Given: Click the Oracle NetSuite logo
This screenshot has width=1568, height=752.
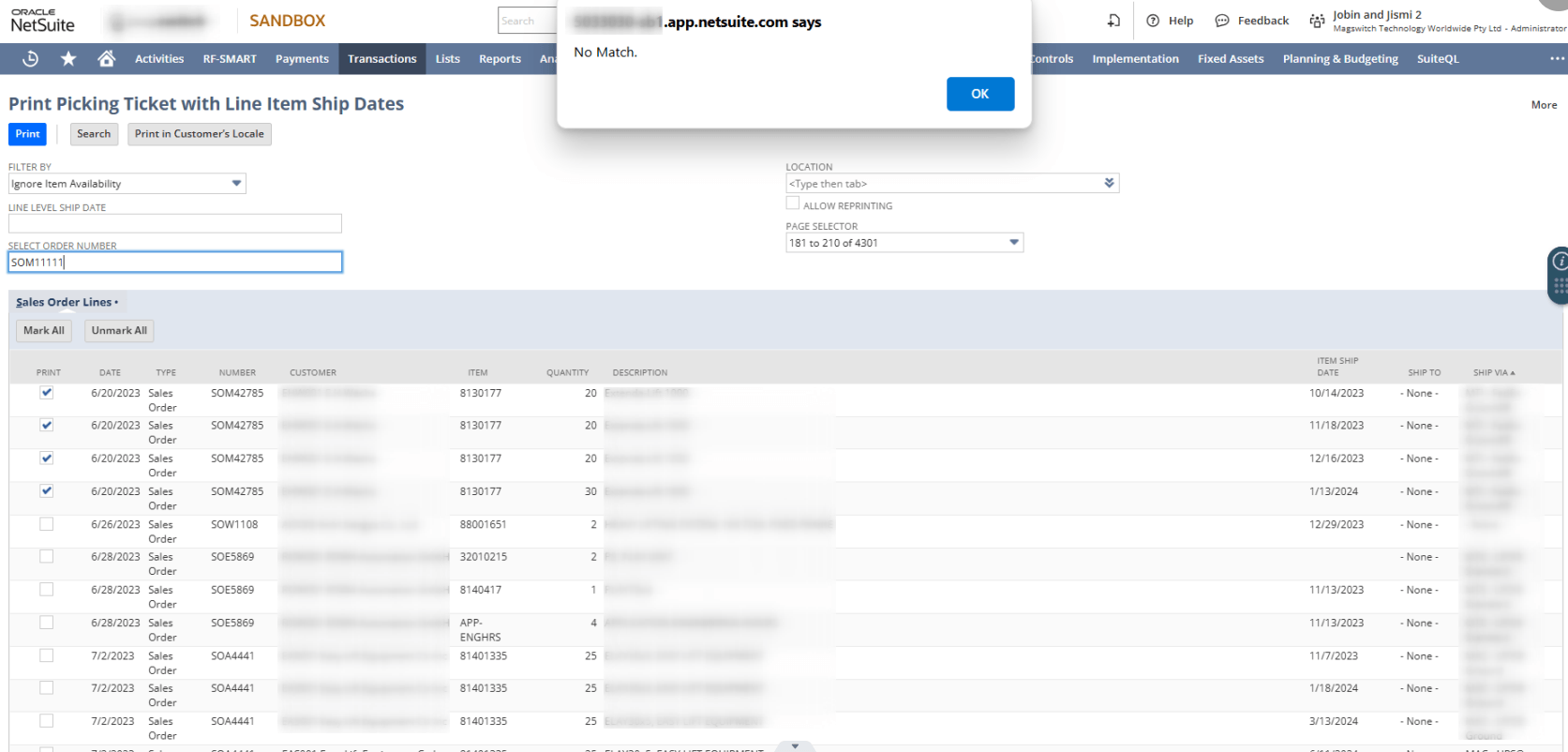Looking at the screenshot, I should tap(42, 21).
